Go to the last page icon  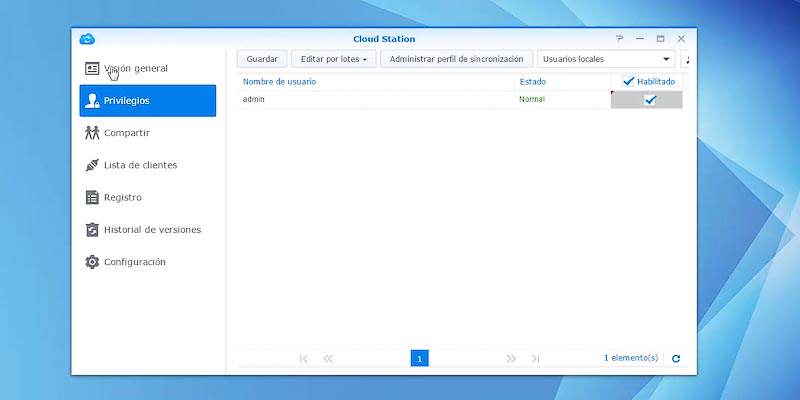coord(535,359)
